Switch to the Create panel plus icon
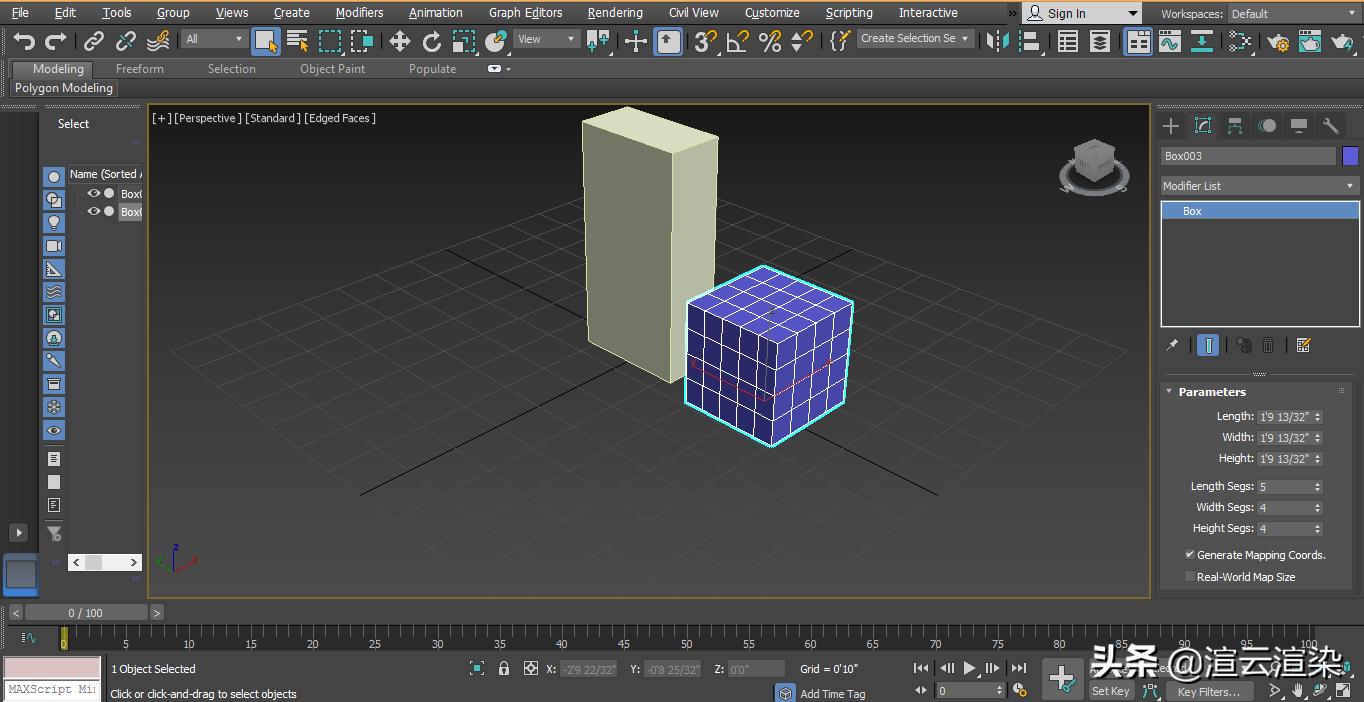The height and width of the screenshot is (702, 1364). pyautogui.click(x=1169, y=125)
